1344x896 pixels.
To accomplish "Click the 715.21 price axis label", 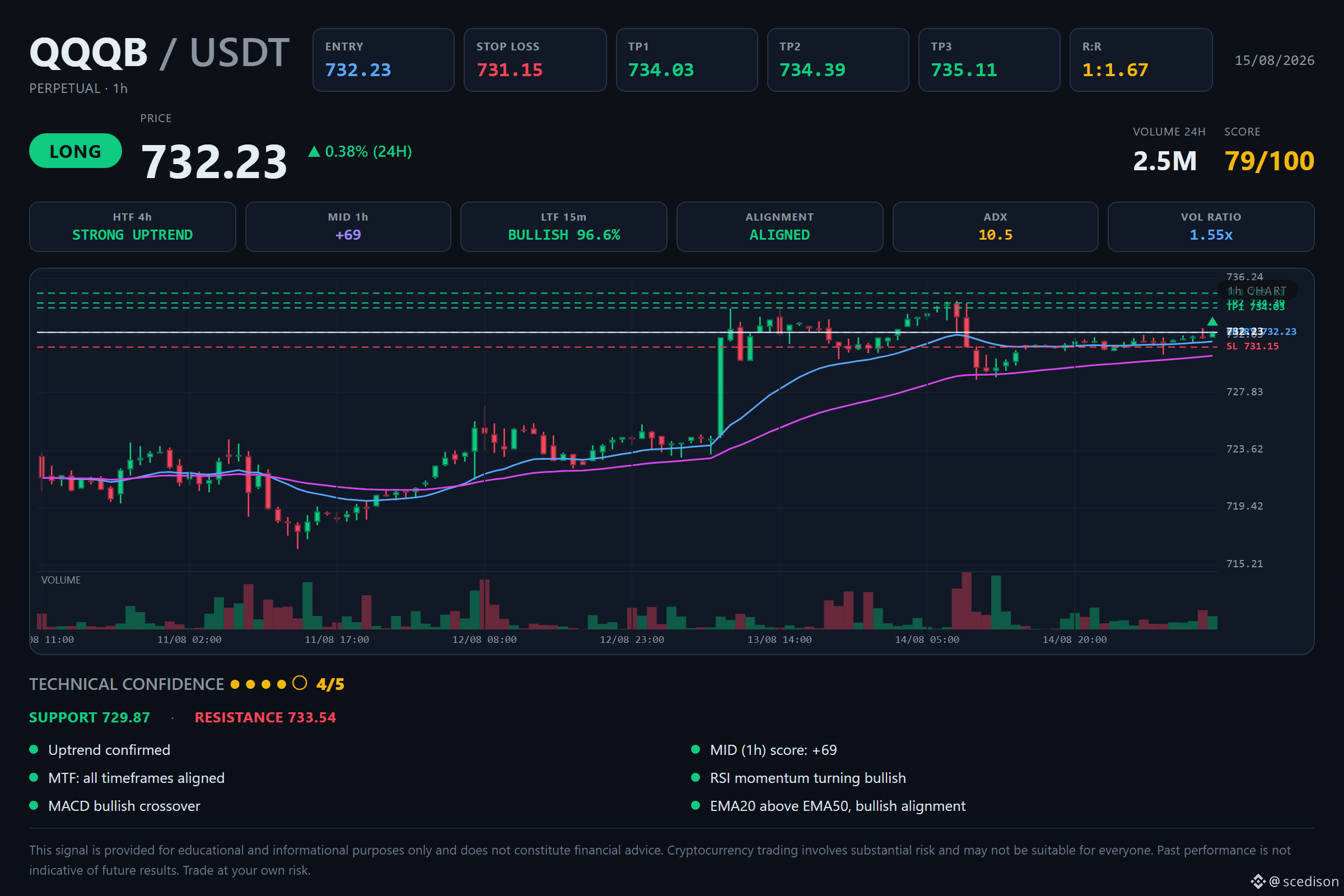I will pyautogui.click(x=1244, y=564).
